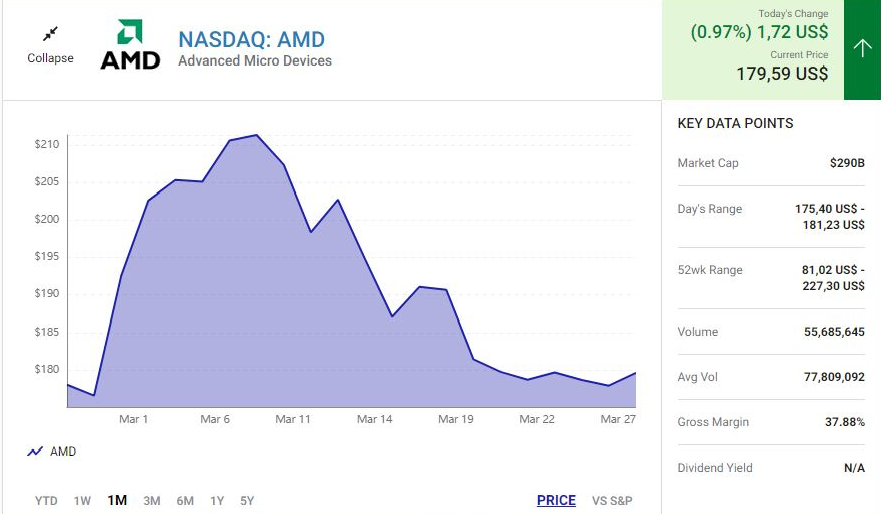
Task: Toggle the AMD series legend label
Action: [x=63, y=452]
